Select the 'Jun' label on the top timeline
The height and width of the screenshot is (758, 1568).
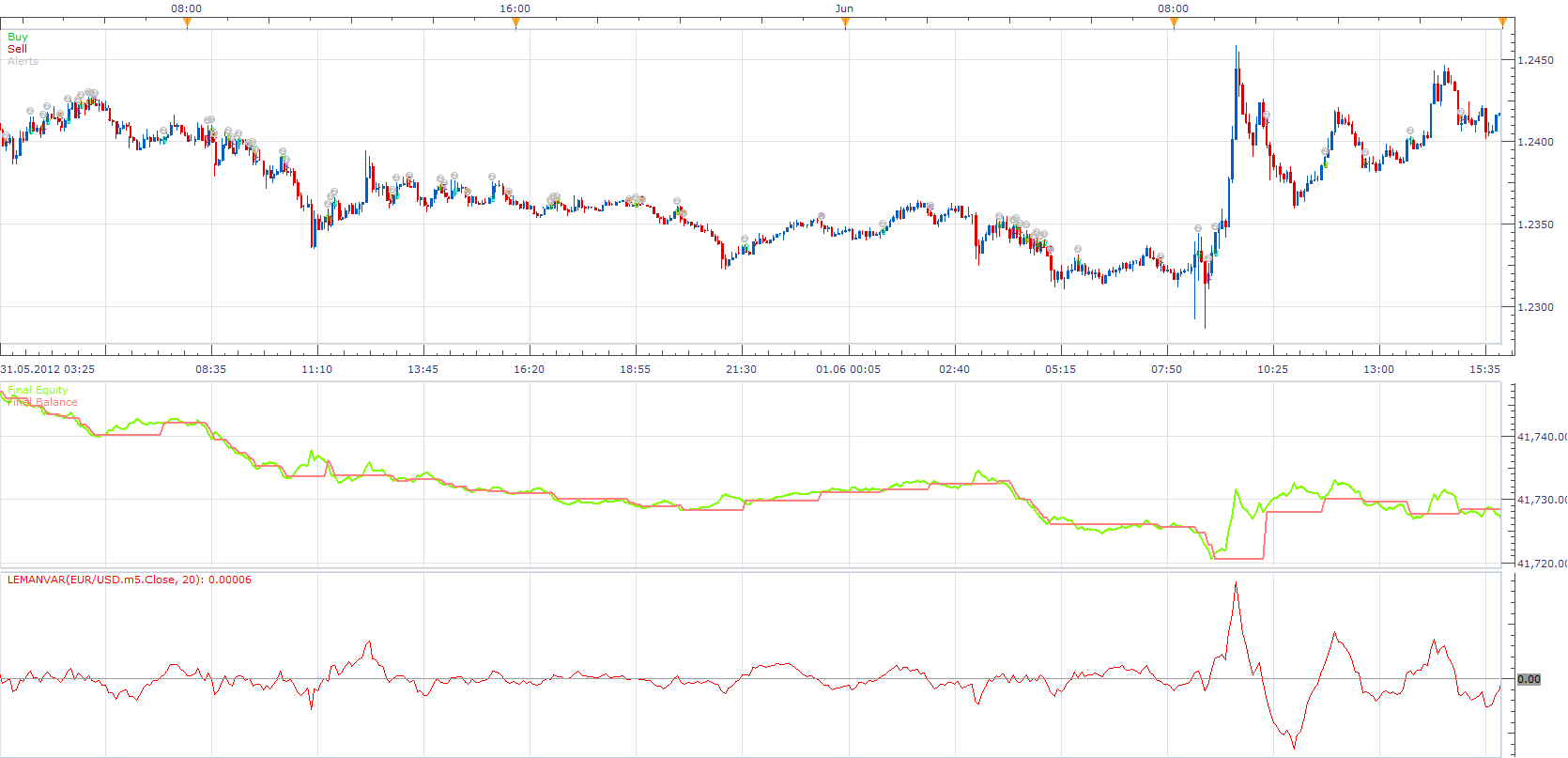pyautogui.click(x=844, y=8)
